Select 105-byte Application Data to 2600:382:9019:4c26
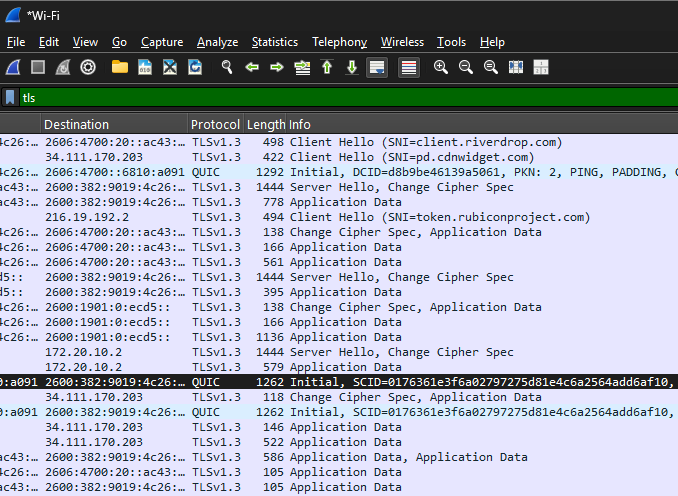678x496 pixels. [339, 487]
